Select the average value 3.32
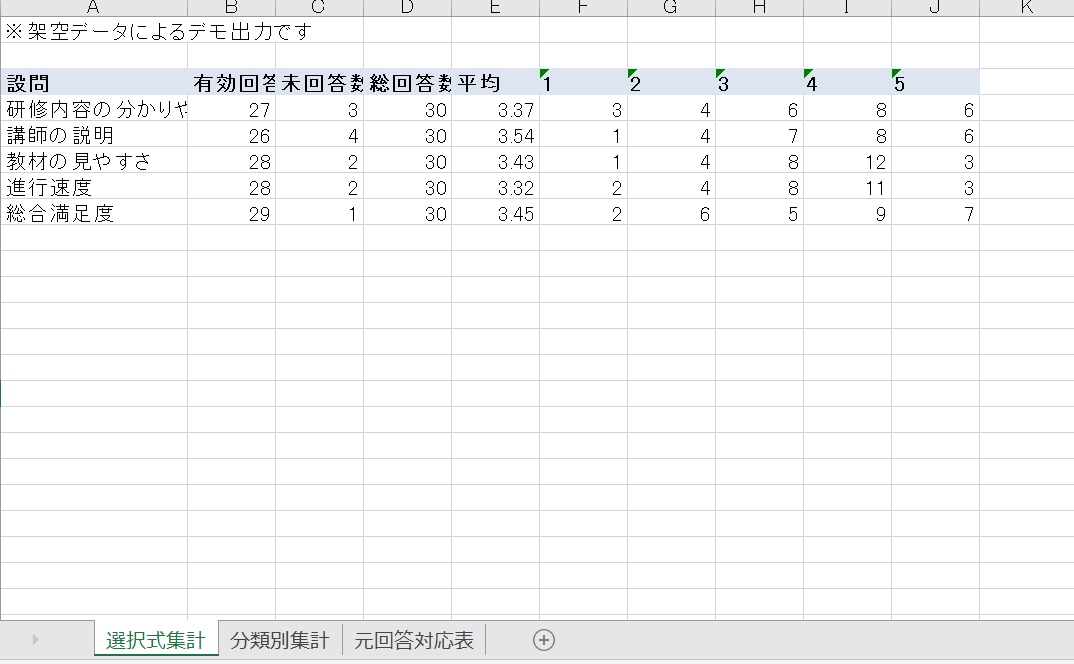The image size is (1074, 664). point(495,187)
